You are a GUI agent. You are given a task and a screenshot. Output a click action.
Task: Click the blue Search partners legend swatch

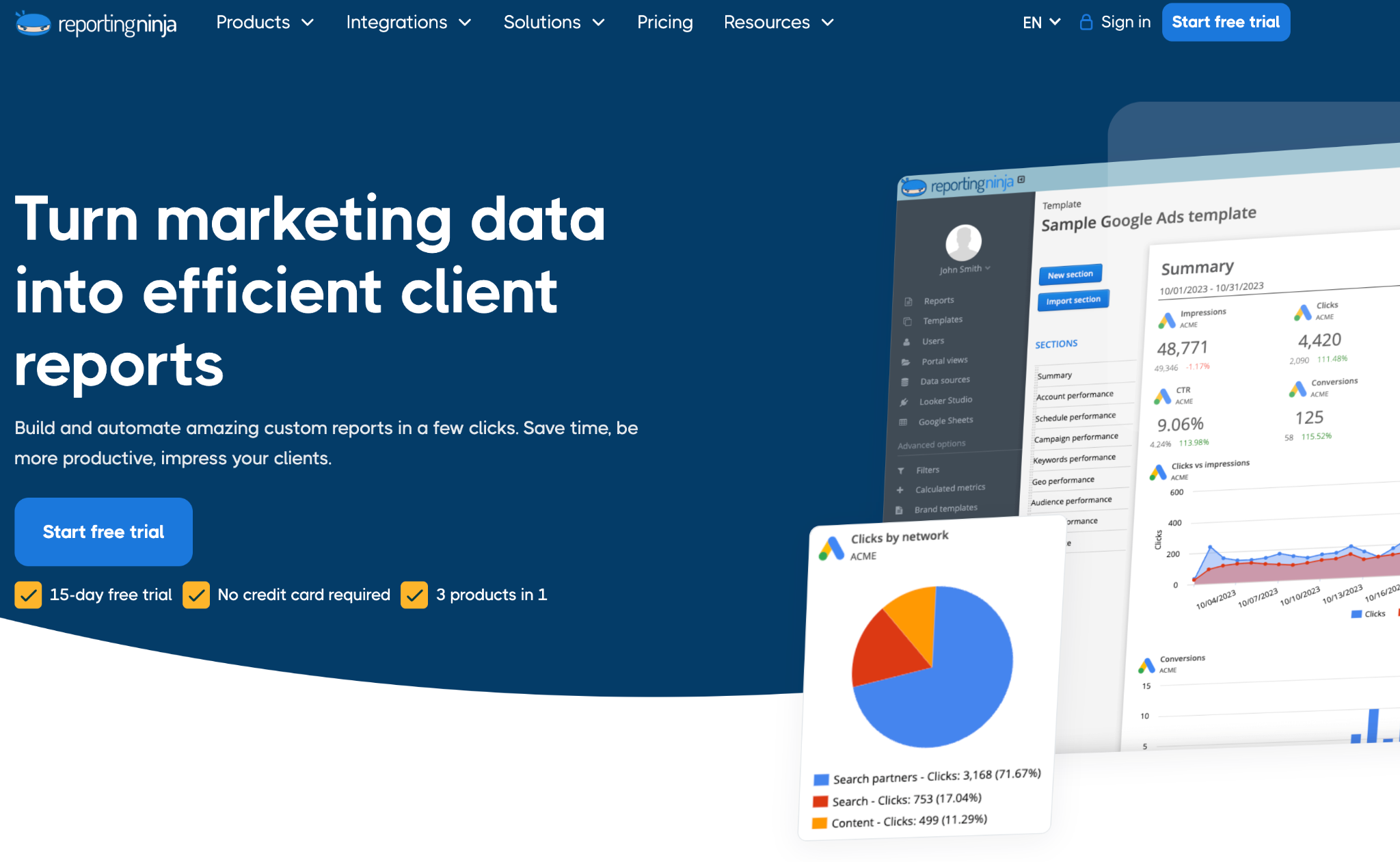click(821, 780)
